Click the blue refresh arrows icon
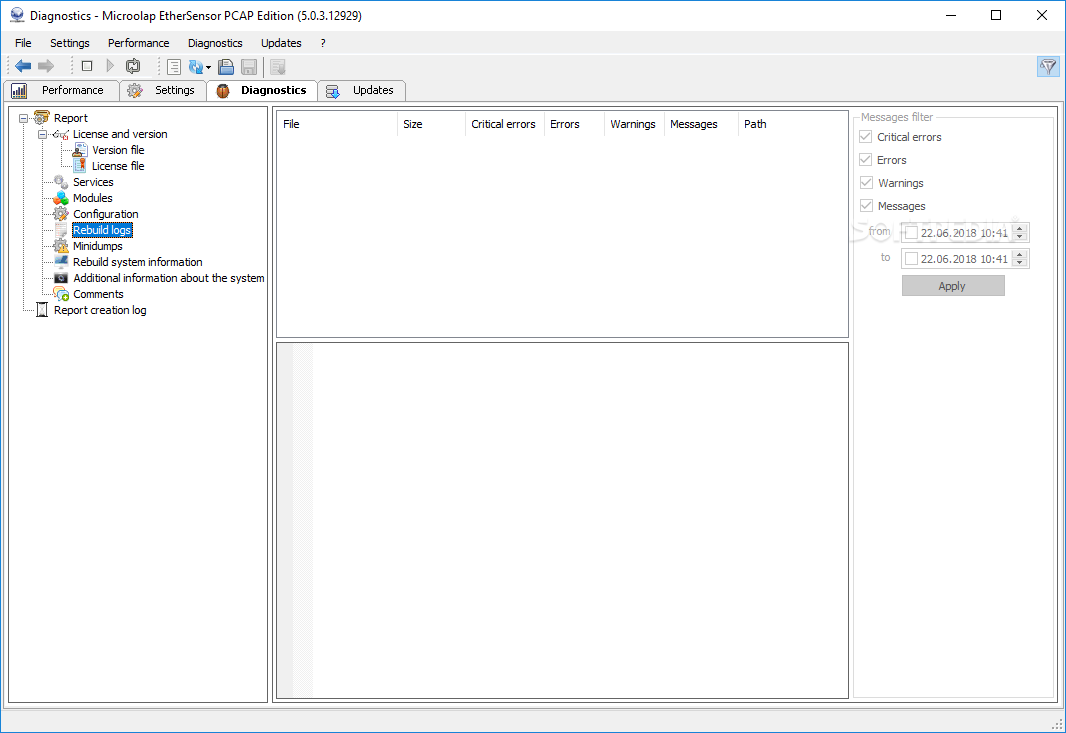 coord(196,67)
